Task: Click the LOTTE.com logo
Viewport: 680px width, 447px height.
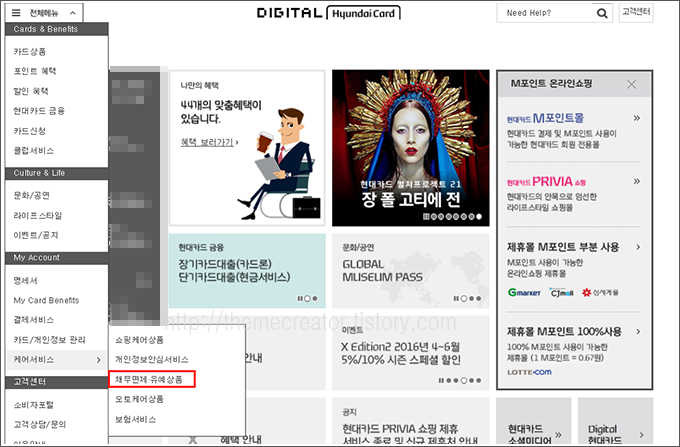Action: point(530,372)
